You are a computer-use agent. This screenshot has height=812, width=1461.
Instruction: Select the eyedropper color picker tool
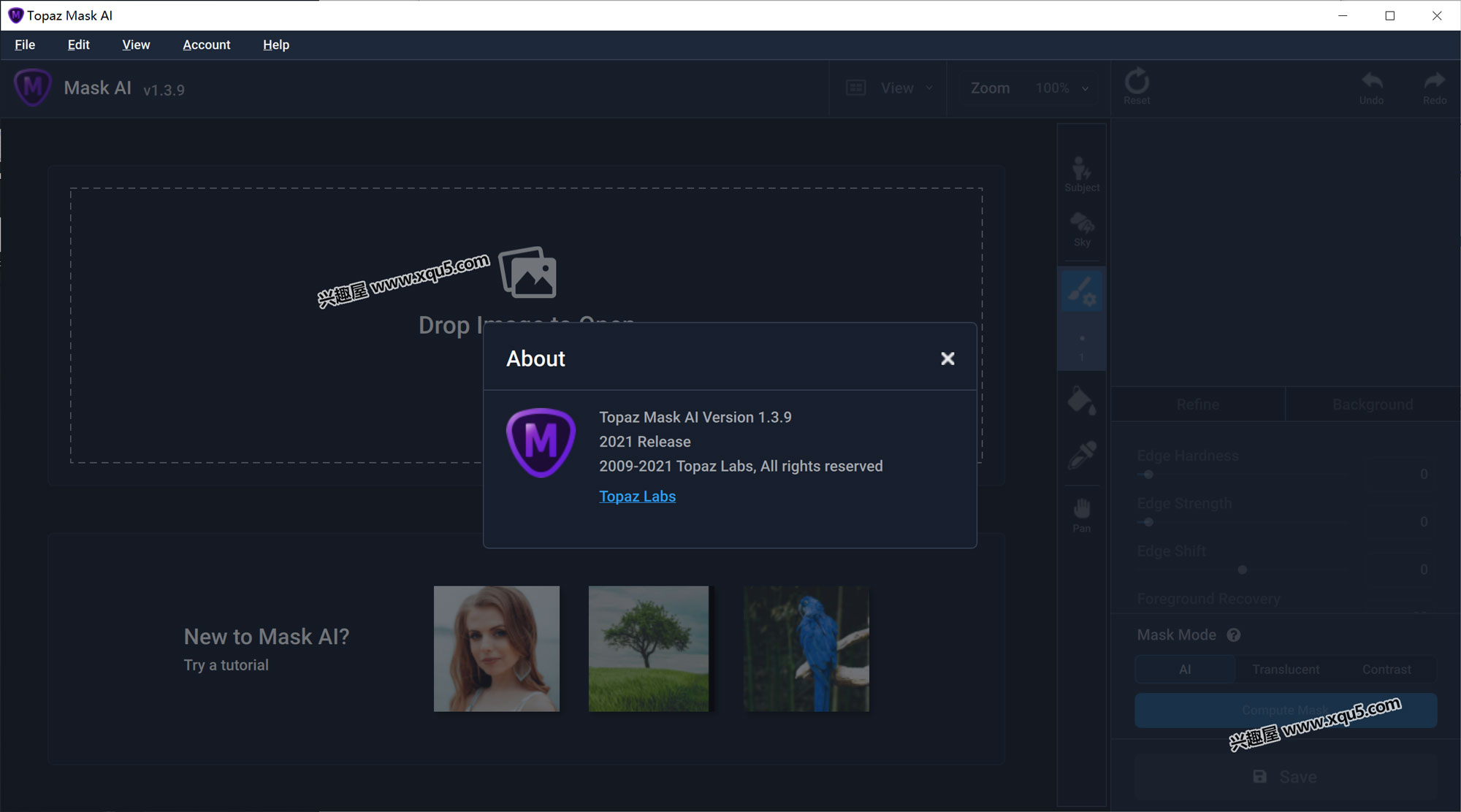[1081, 455]
